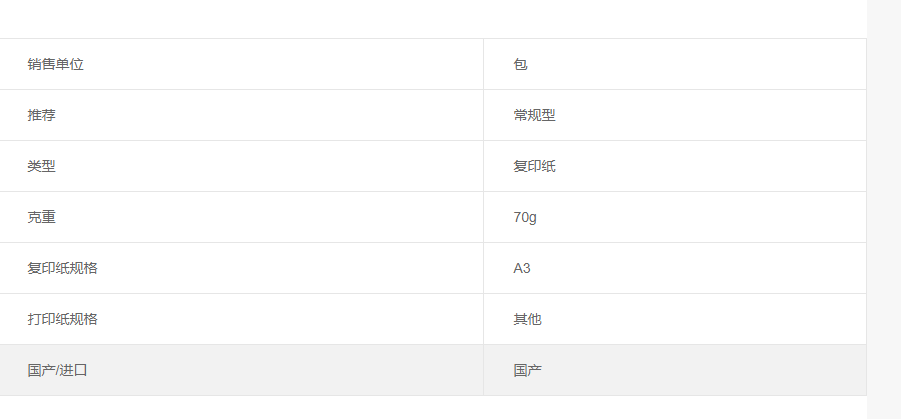The width and height of the screenshot is (901, 419).
Task: Select the 常规型 value
Action: (534, 115)
